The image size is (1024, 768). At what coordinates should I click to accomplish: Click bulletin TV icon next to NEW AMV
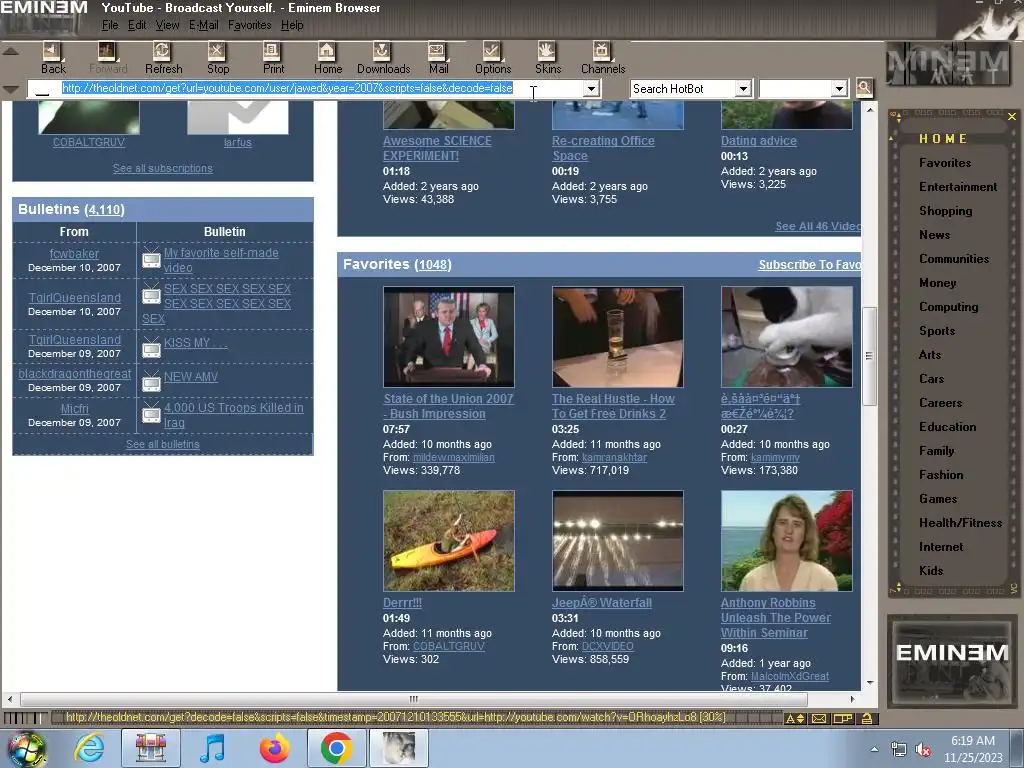(152, 381)
